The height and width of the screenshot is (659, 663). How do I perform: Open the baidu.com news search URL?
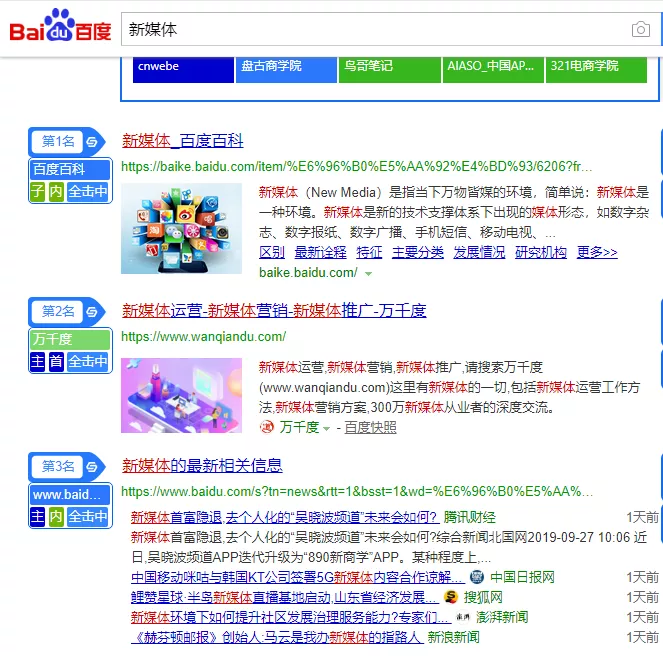pyautogui.click(x=357, y=492)
